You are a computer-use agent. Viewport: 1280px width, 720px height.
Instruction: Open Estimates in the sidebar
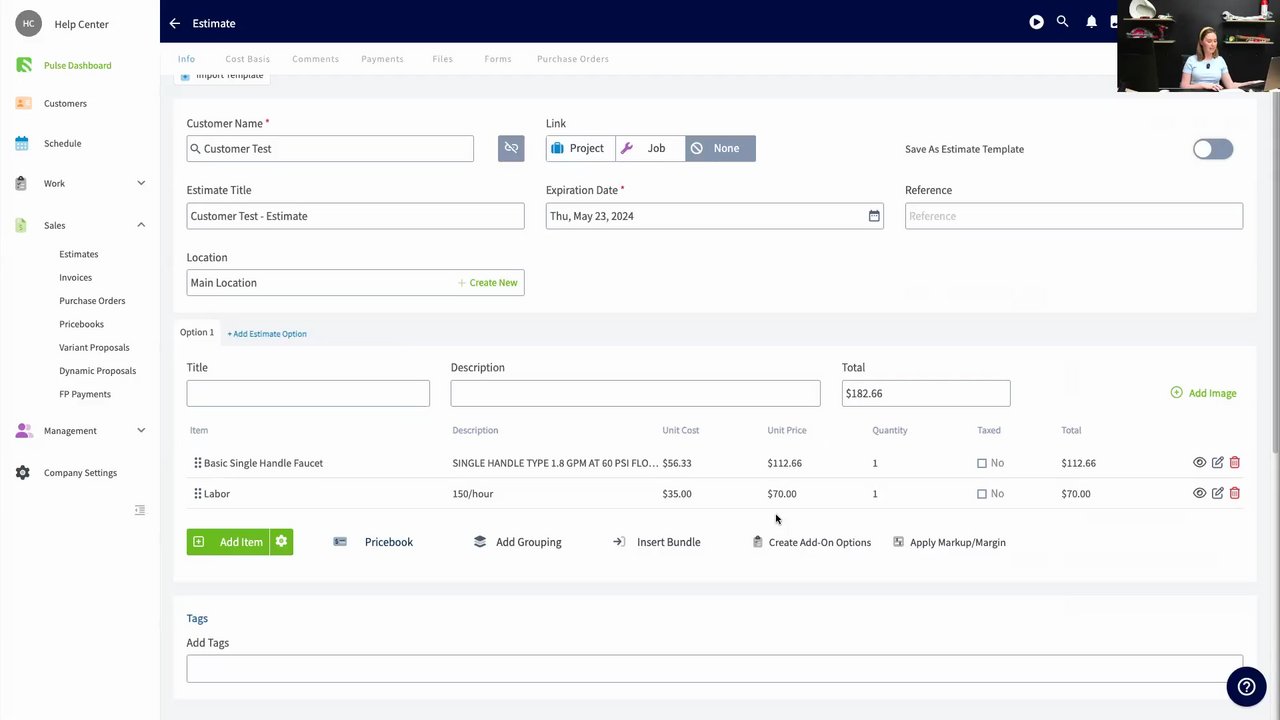79,255
